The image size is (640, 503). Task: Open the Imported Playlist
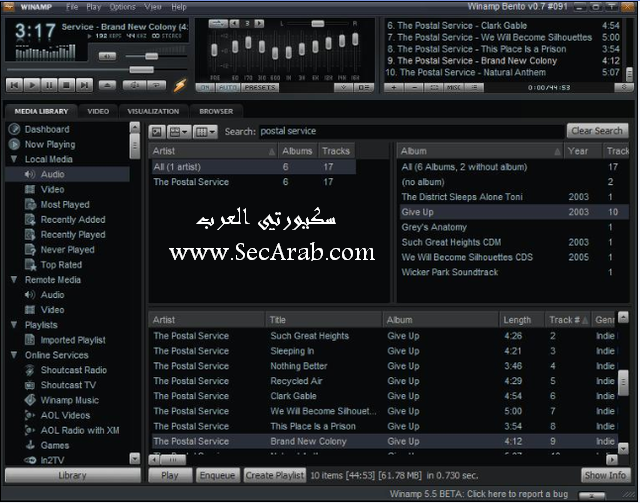73,340
